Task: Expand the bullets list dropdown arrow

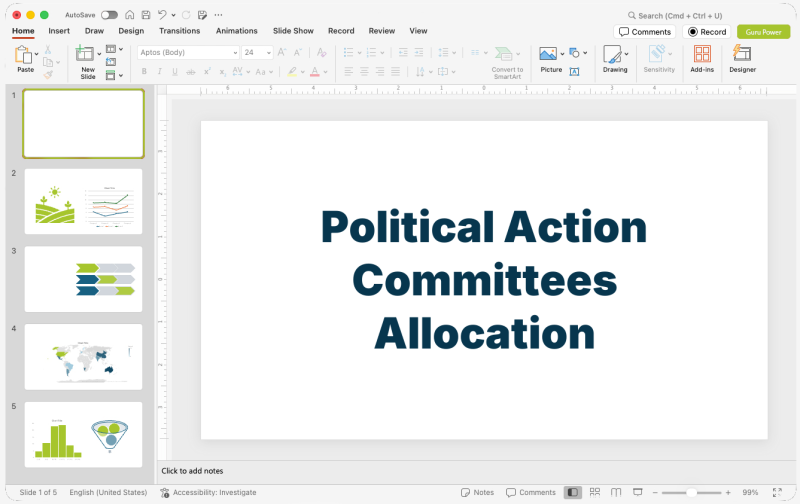Action: (359, 53)
